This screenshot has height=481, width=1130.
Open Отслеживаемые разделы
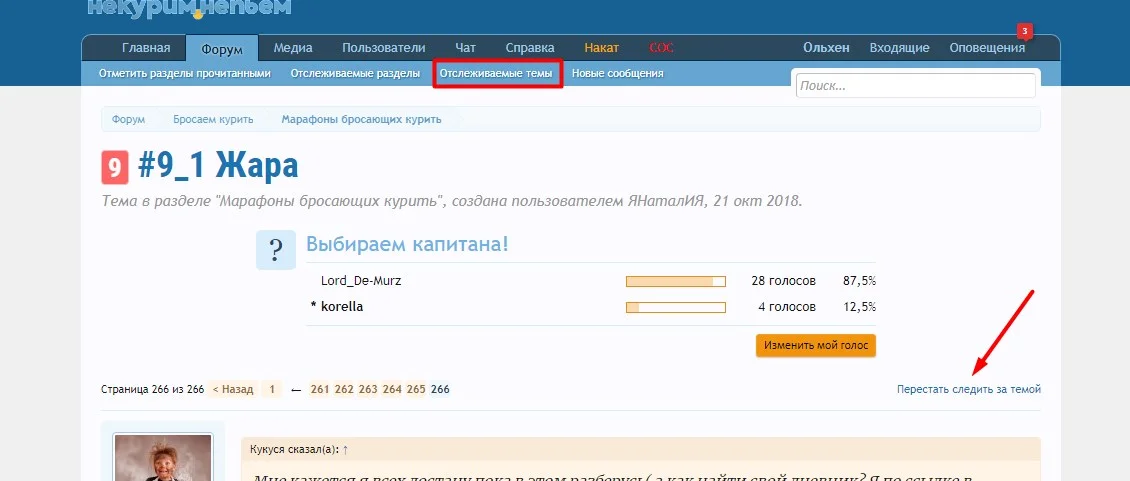pos(355,74)
